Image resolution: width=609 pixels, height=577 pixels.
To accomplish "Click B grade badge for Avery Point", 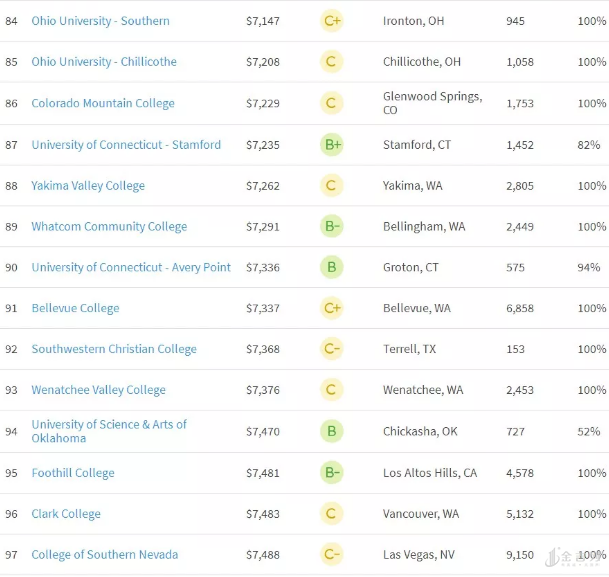I will pos(332,268).
